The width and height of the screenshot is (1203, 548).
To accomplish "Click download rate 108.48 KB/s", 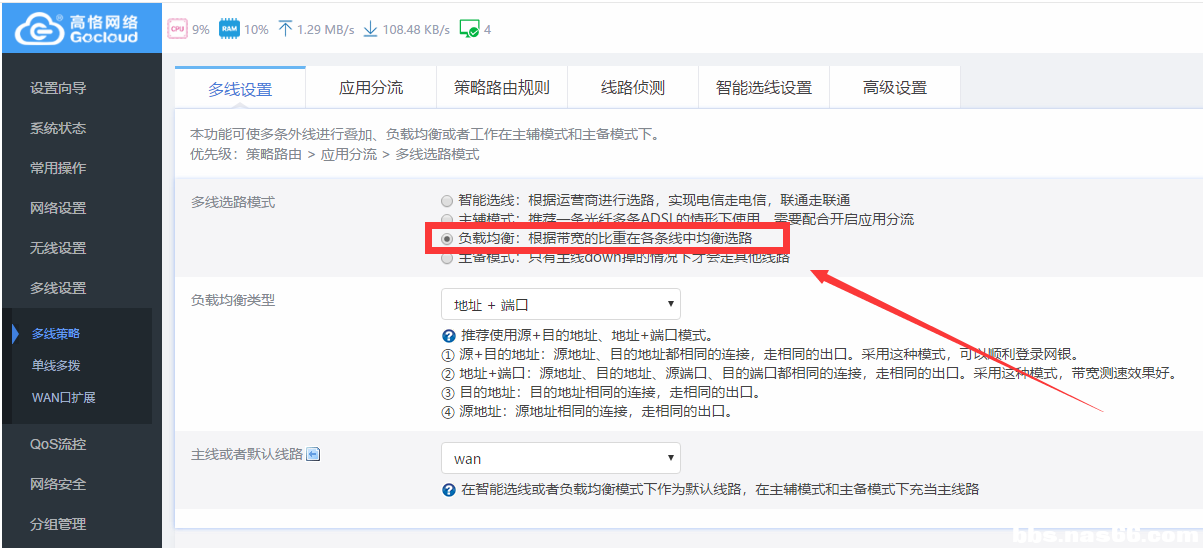I will pyautogui.click(x=416, y=30).
